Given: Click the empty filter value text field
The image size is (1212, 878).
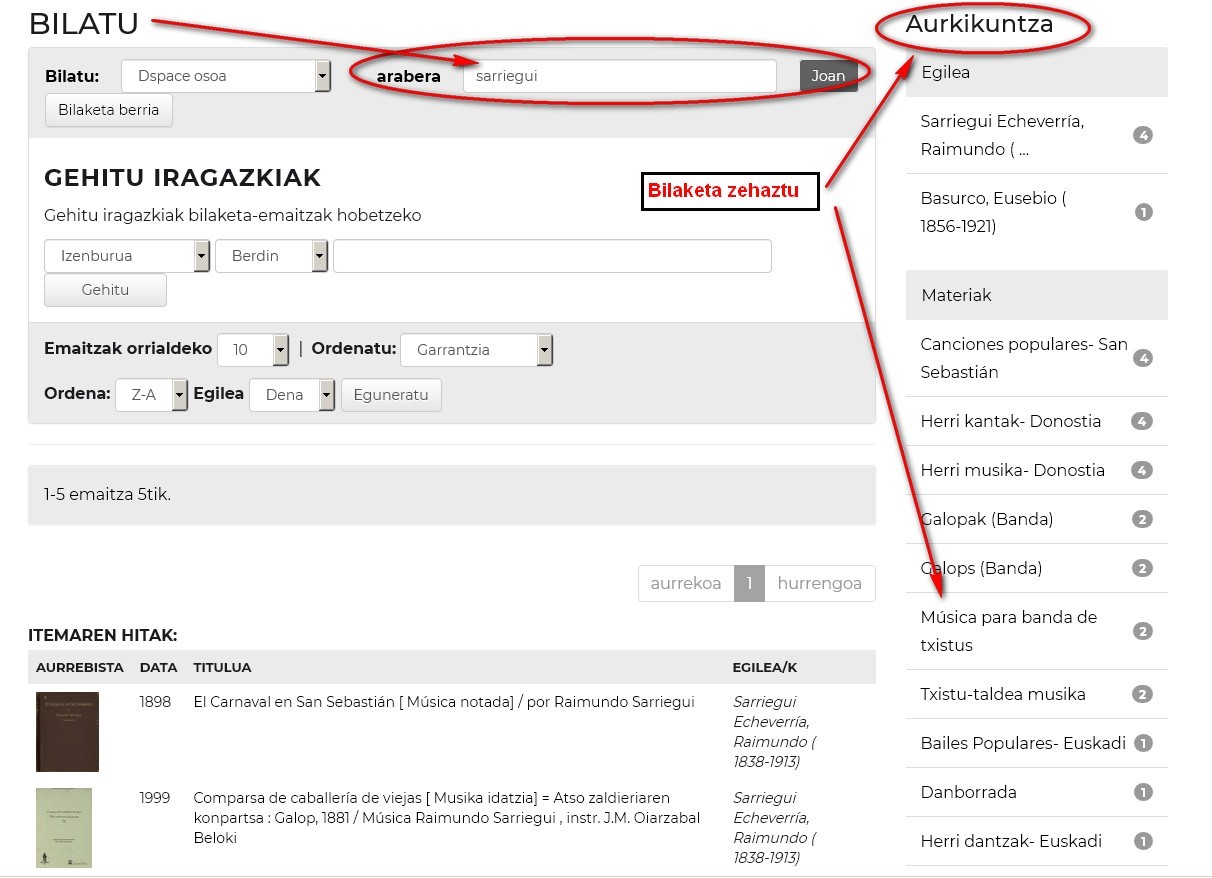Looking at the screenshot, I should point(552,256).
